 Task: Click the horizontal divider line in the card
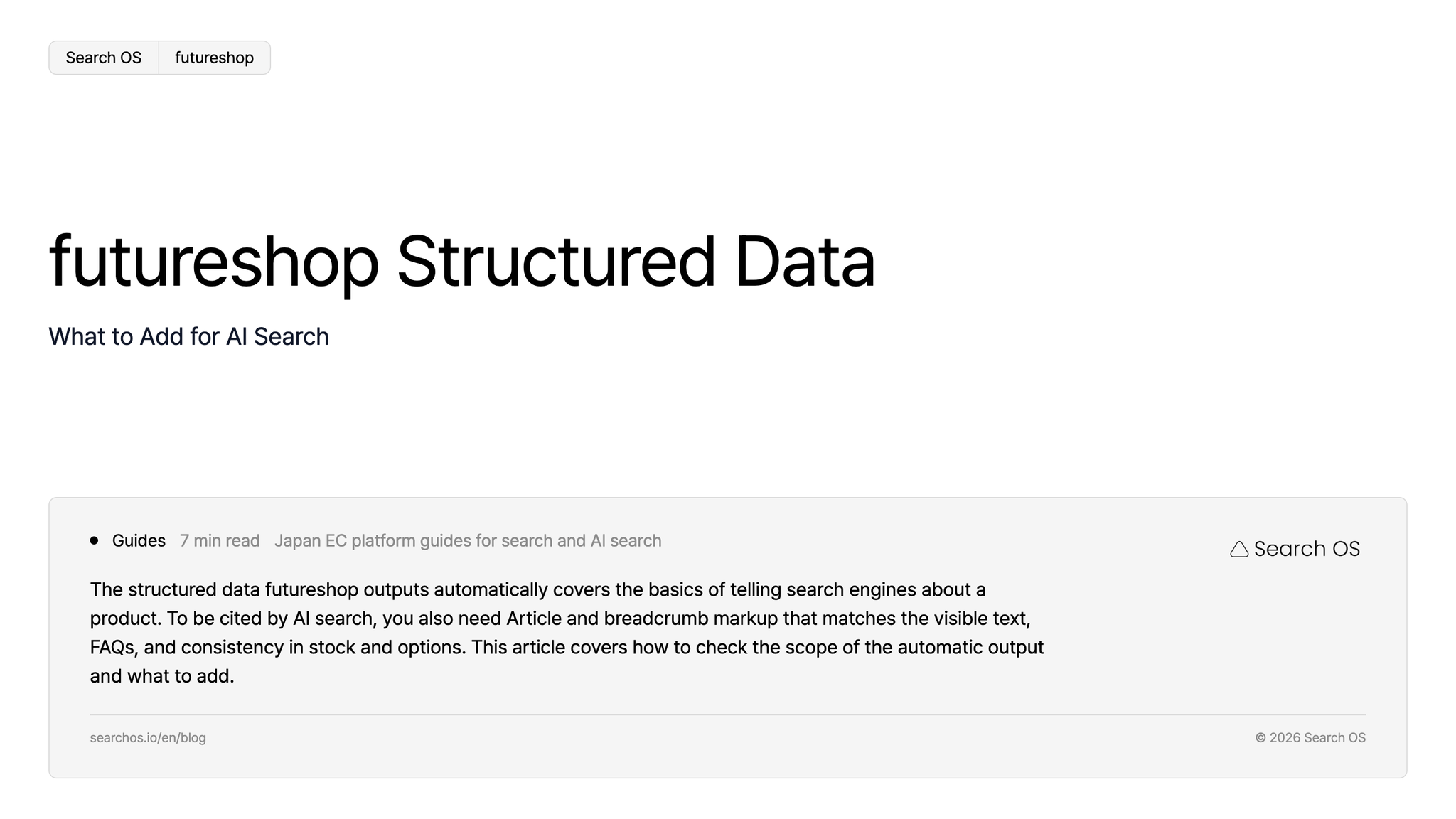click(727, 714)
